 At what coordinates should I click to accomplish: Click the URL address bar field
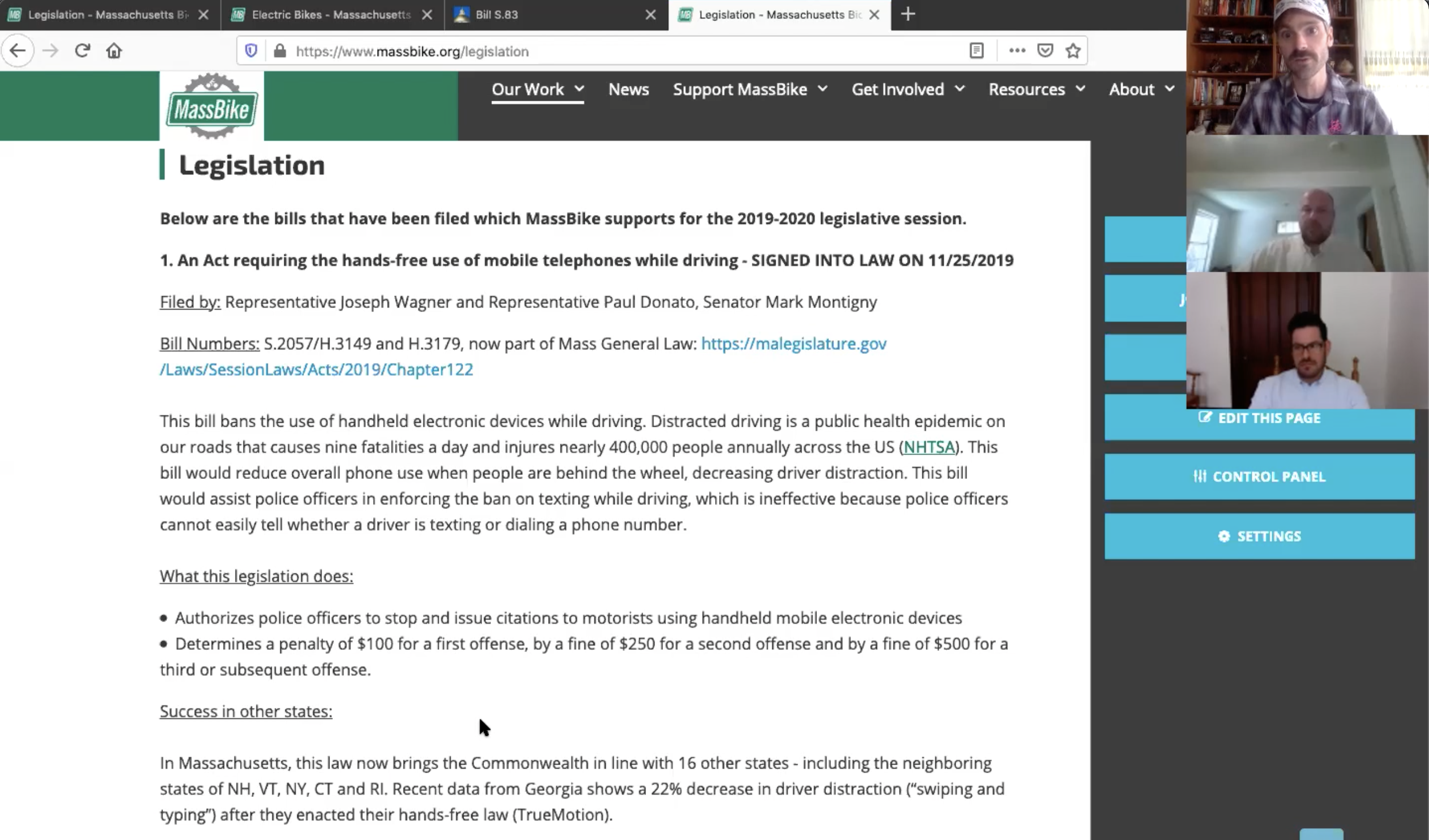pos(624,52)
